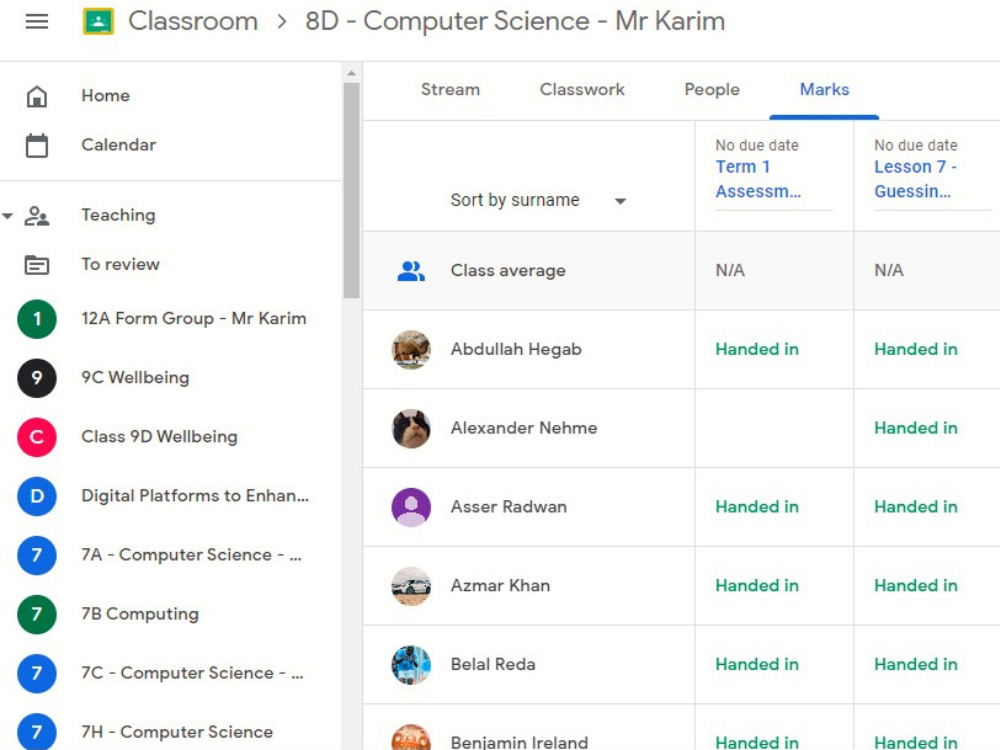Click the sidebar scrollbar thumb
Screen dimensions: 1000x750
click(351, 191)
